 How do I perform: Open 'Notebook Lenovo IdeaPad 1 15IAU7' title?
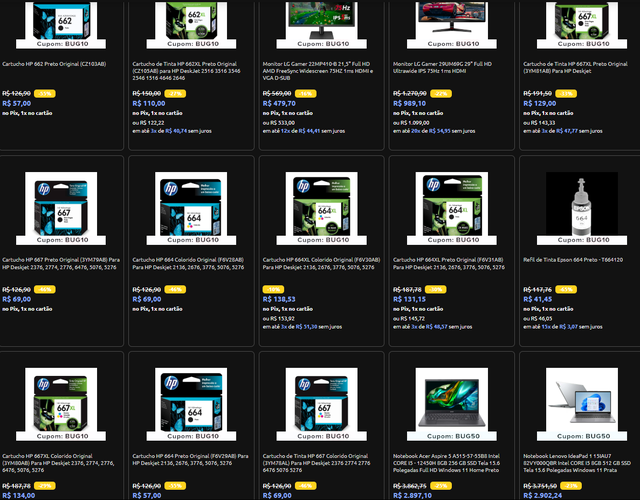[577, 463]
